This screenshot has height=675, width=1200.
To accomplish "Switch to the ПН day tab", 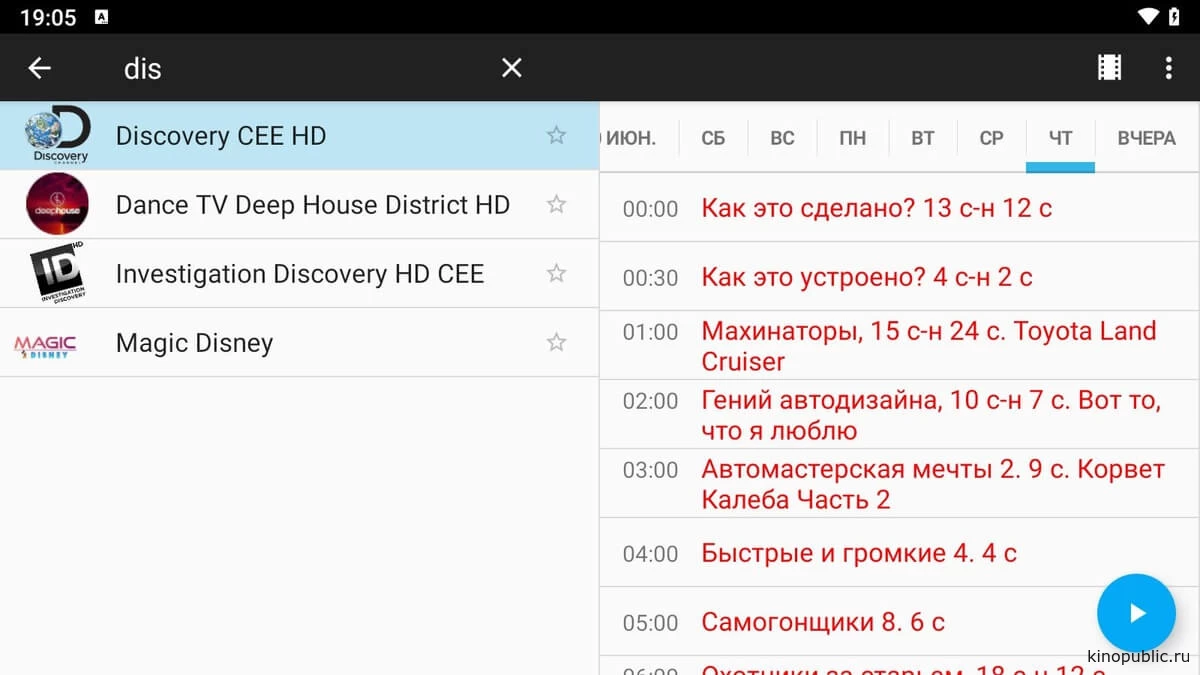I will [852, 138].
